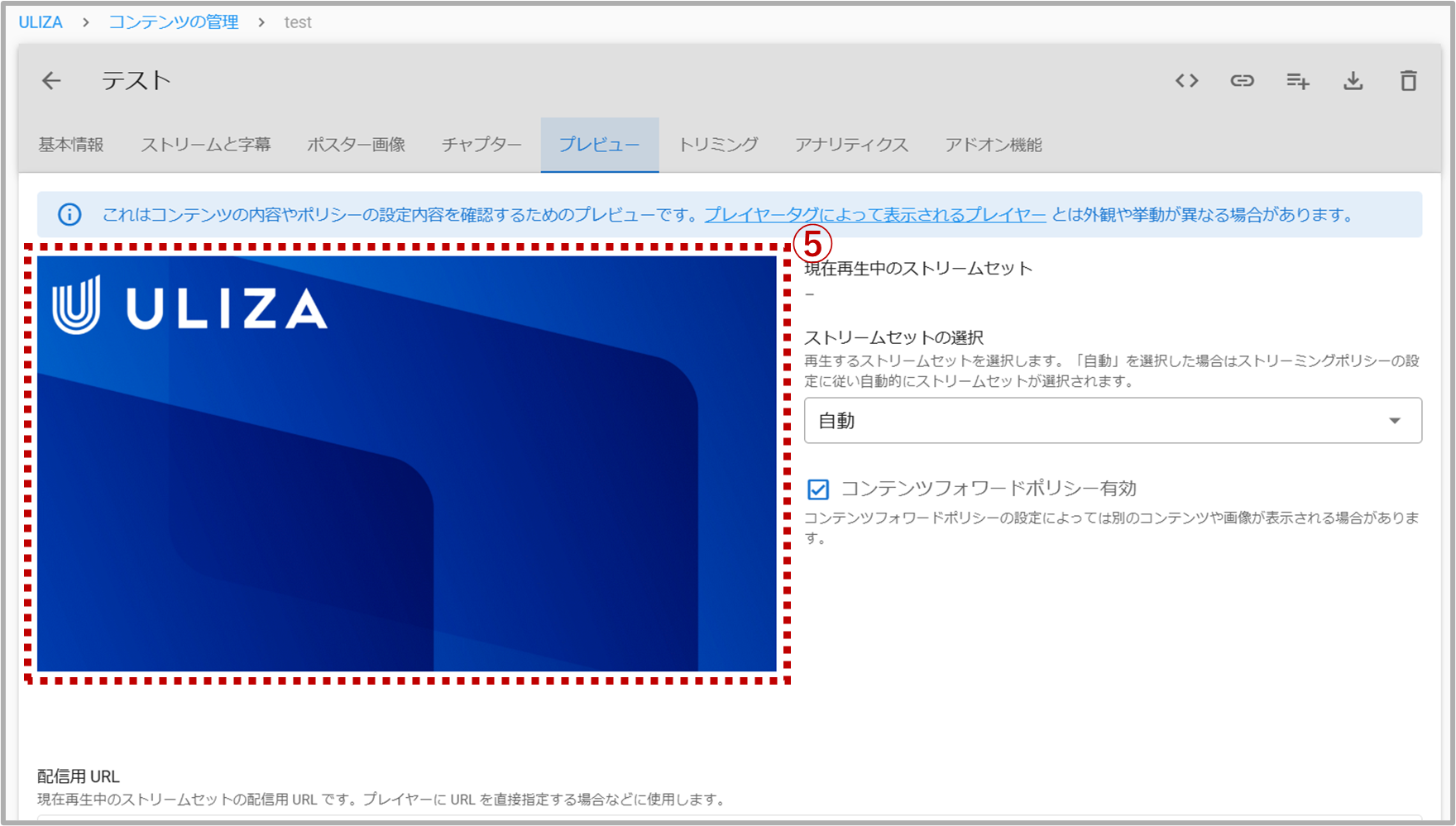Open the アナリティクス tab
Image resolution: width=1456 pixels, height=826 pixels.
coord(851,145)
